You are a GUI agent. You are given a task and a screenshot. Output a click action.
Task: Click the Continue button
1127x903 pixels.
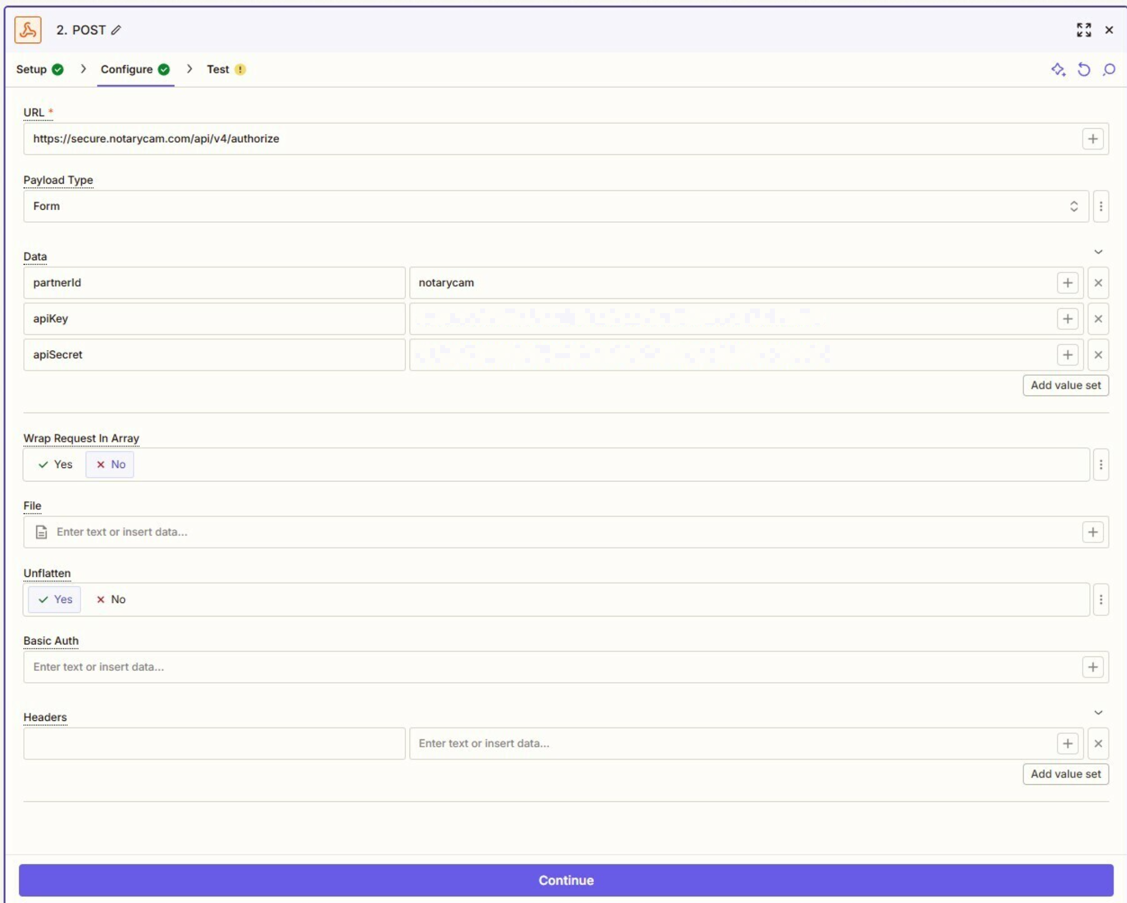566,880
